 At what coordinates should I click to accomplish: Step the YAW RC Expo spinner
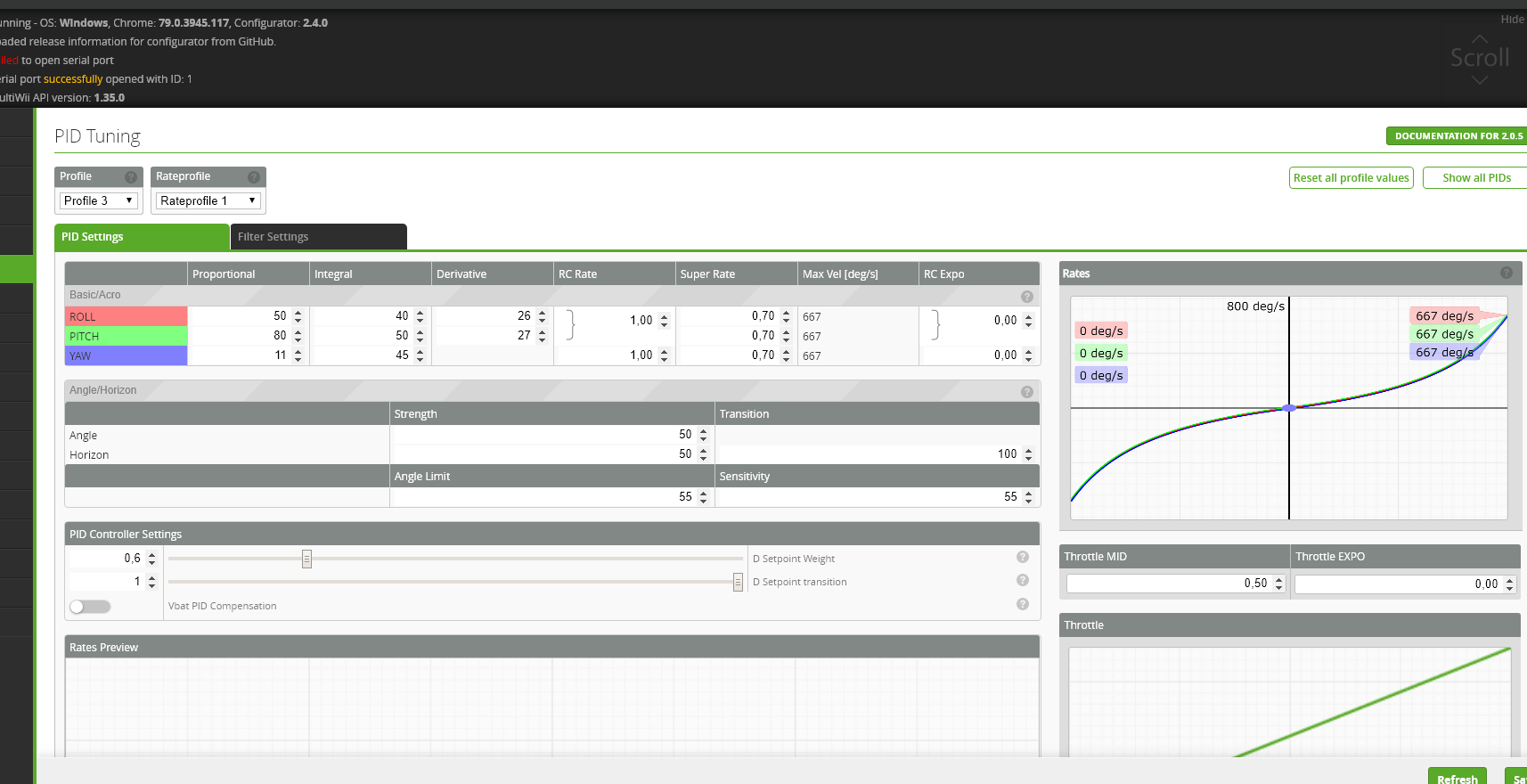(x=1028, y=355)
